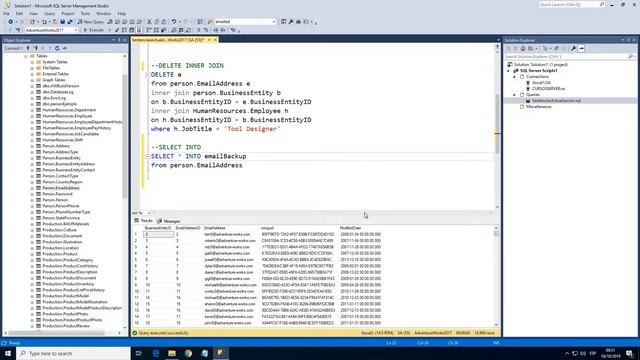640x360 pixels.
Task: Click the Refresh icon in Object Explorer
Action: tap(57, 48)
